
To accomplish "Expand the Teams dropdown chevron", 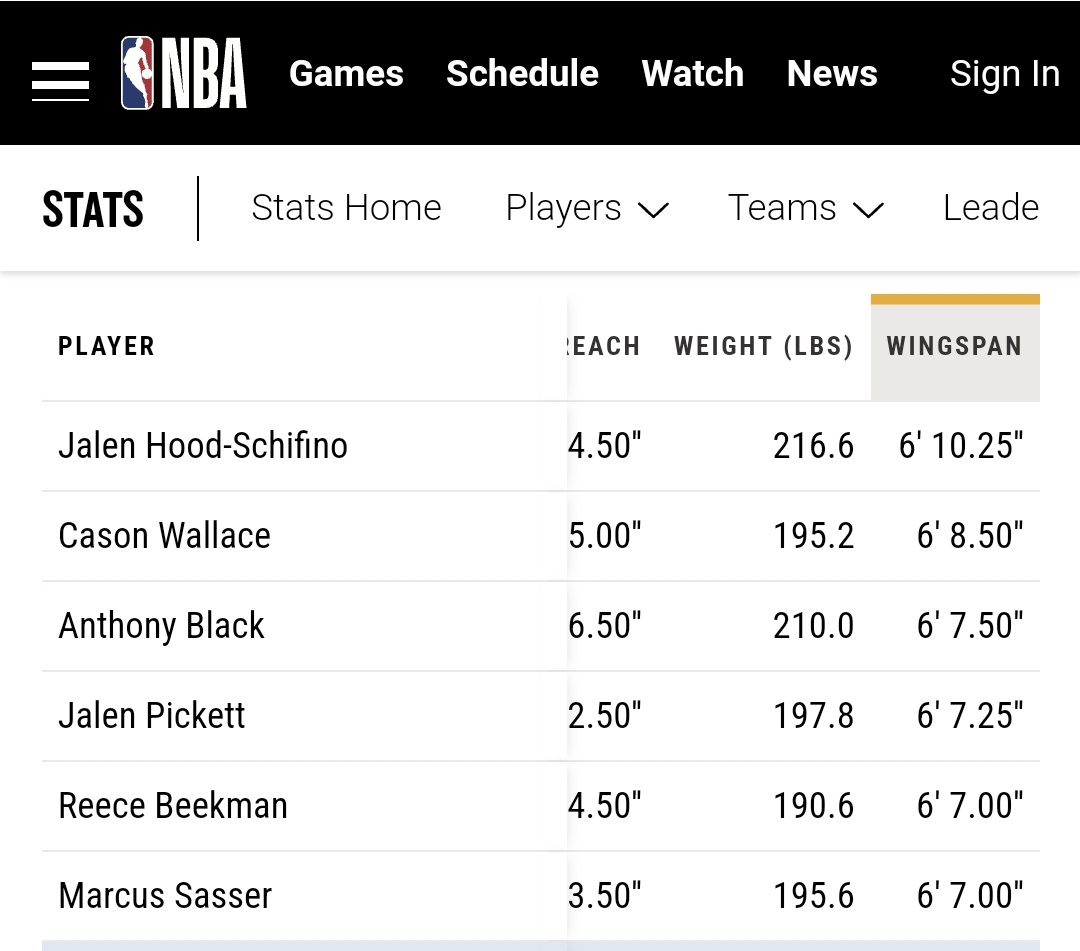I will (x=868, y=210).
